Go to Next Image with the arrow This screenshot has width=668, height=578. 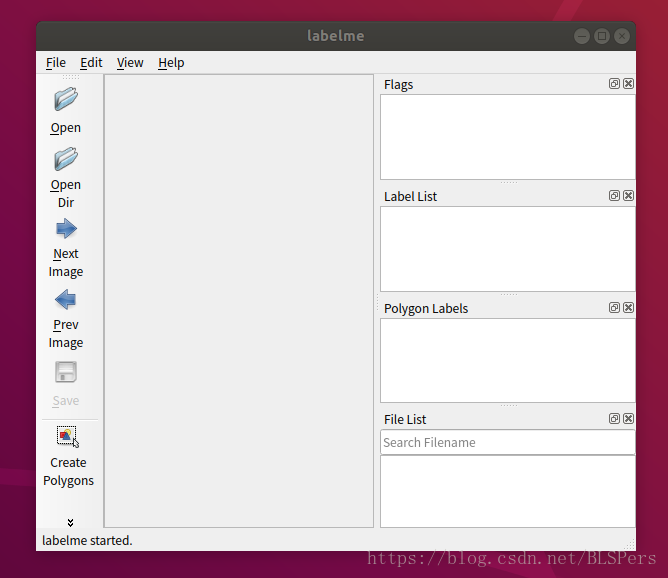66,229
